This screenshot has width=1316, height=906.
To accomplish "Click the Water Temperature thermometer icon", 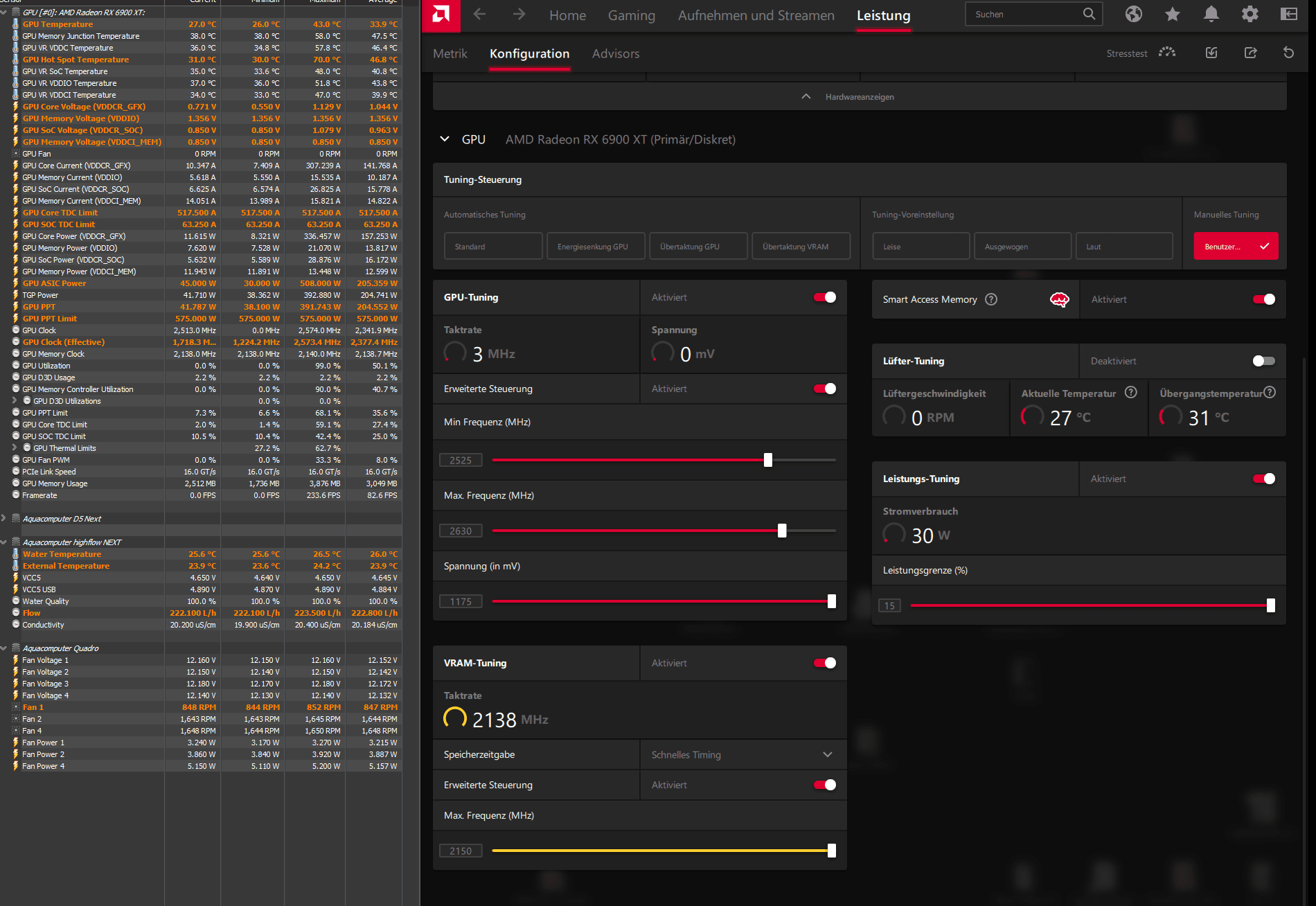I will (15, 554).
